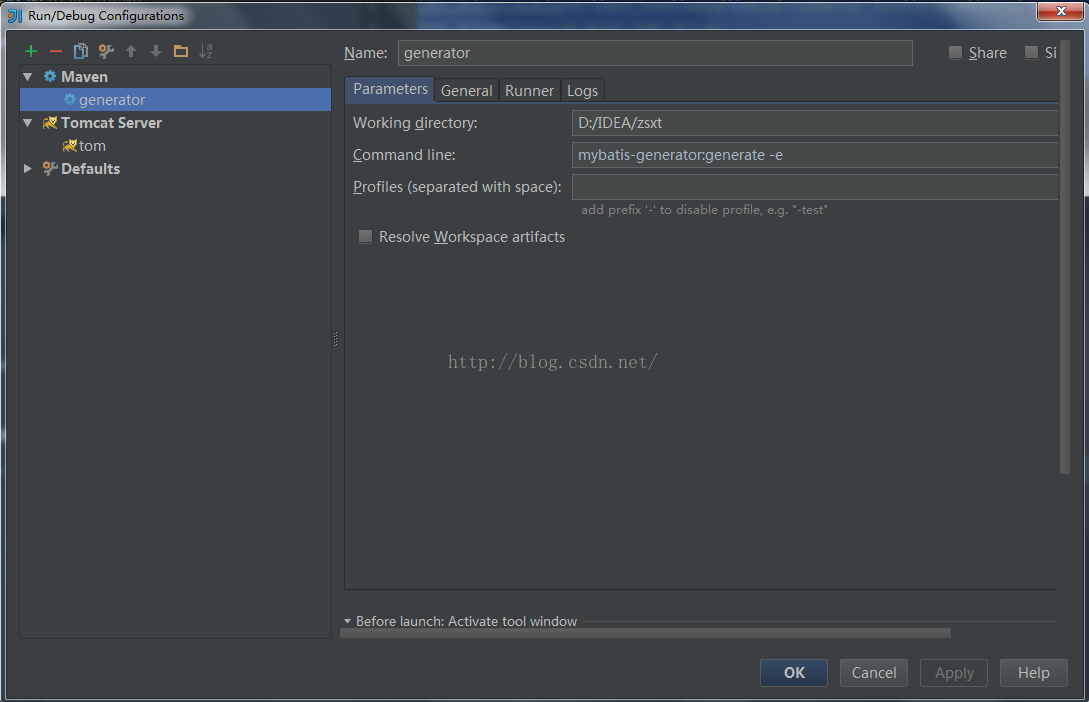Click the Sort Configurations alphabetically icon

(206, 51)
